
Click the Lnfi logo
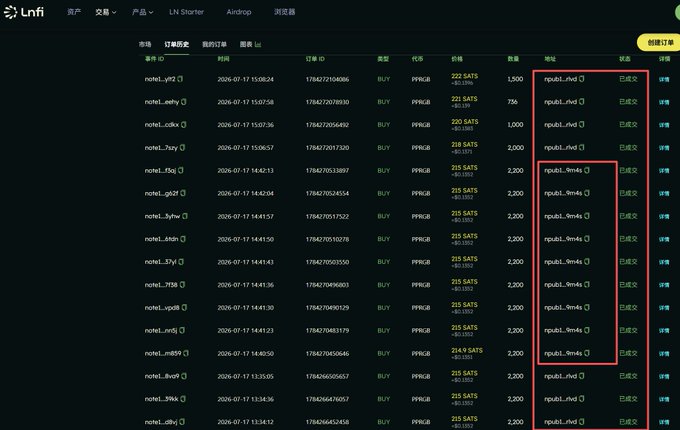(23, 12)
